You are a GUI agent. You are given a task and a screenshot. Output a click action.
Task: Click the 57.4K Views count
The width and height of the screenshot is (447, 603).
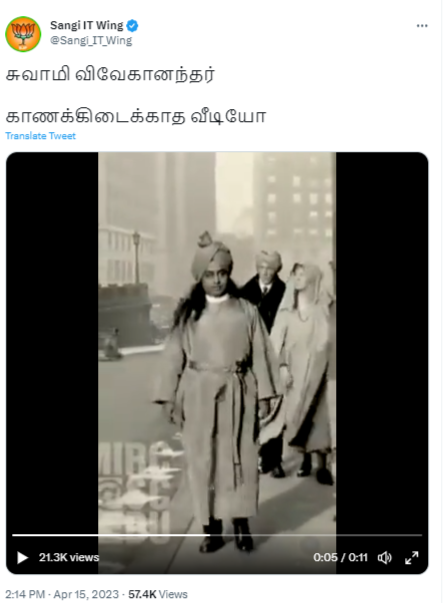pyautogui.click(x=158, y=594)
